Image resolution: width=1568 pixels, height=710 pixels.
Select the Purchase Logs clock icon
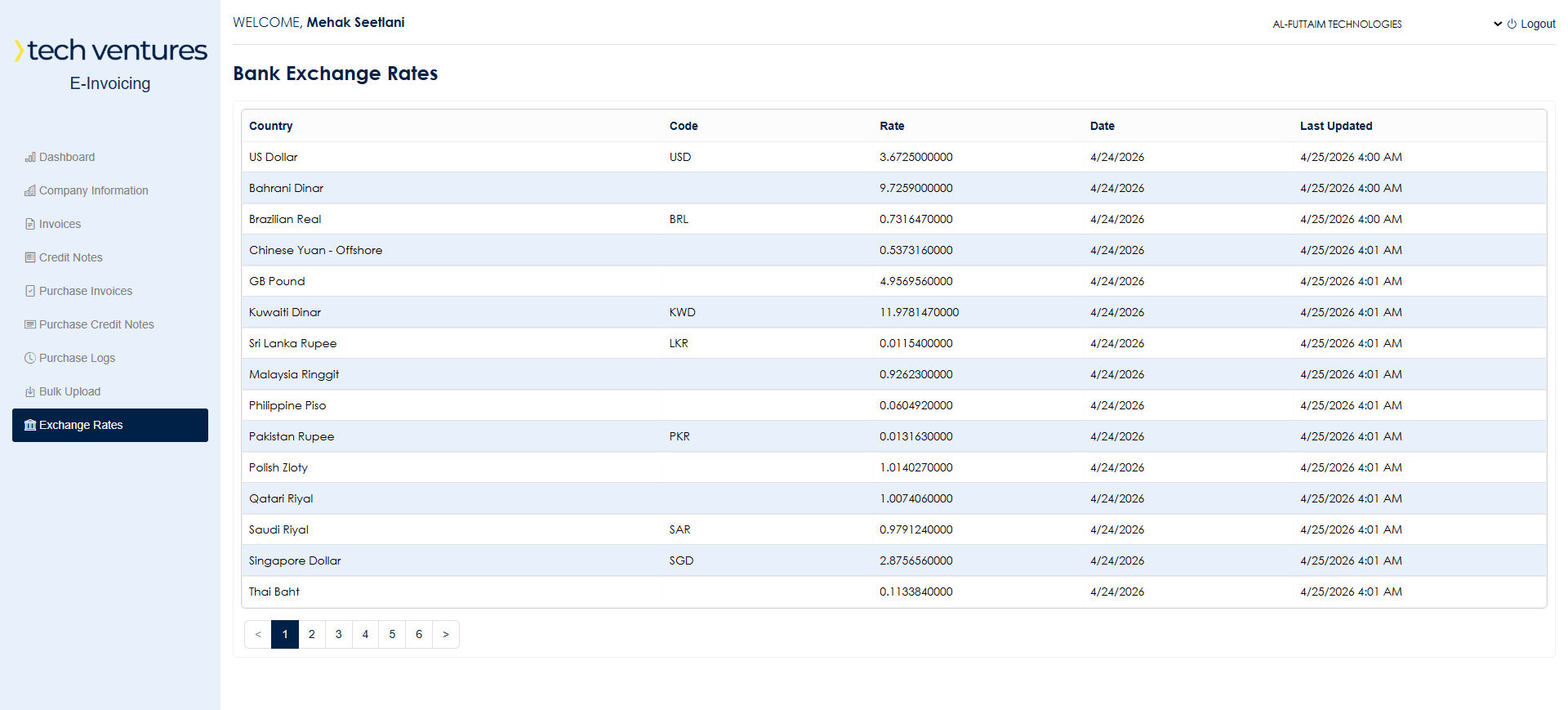click(30, 358)
